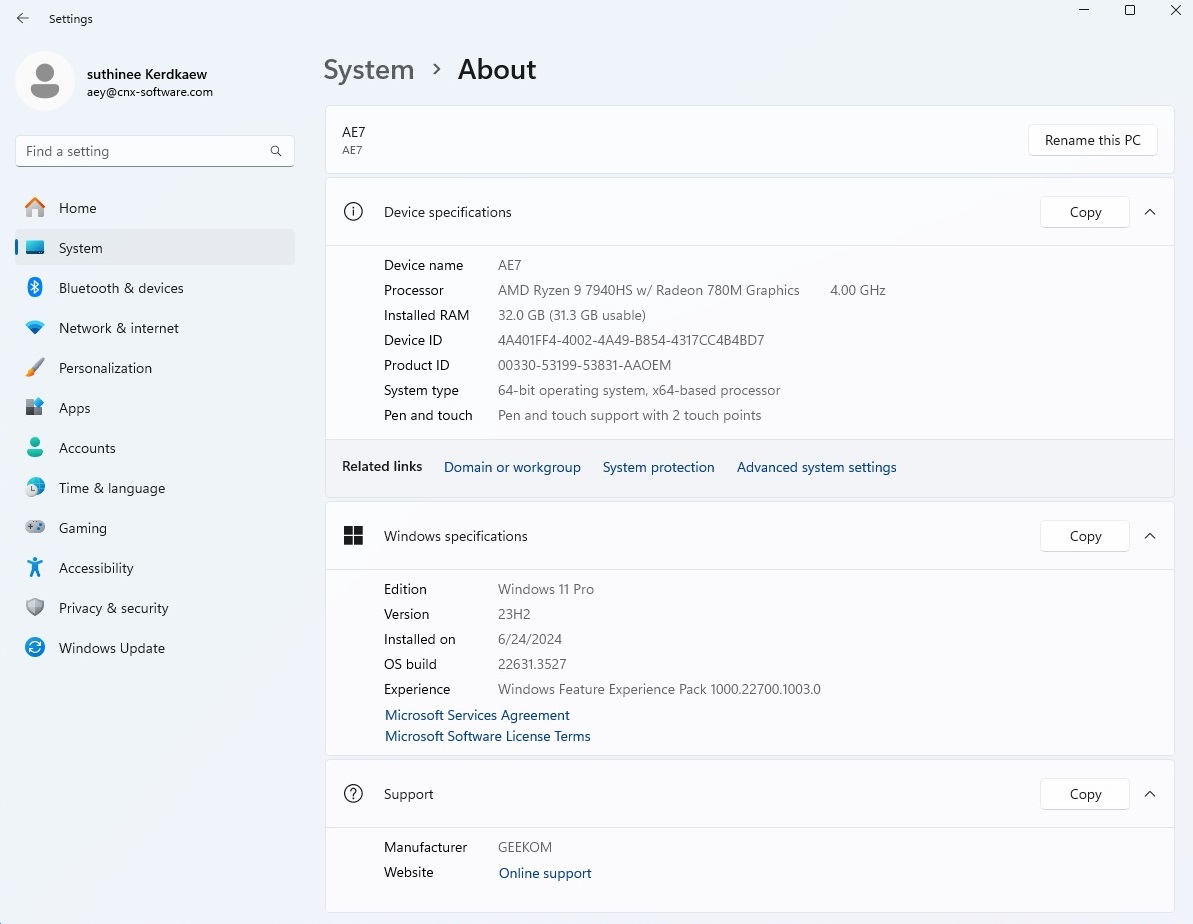Screen dimensions: 1193x924
Task: Go to Network & internet settings
Action: pos(155,328)
